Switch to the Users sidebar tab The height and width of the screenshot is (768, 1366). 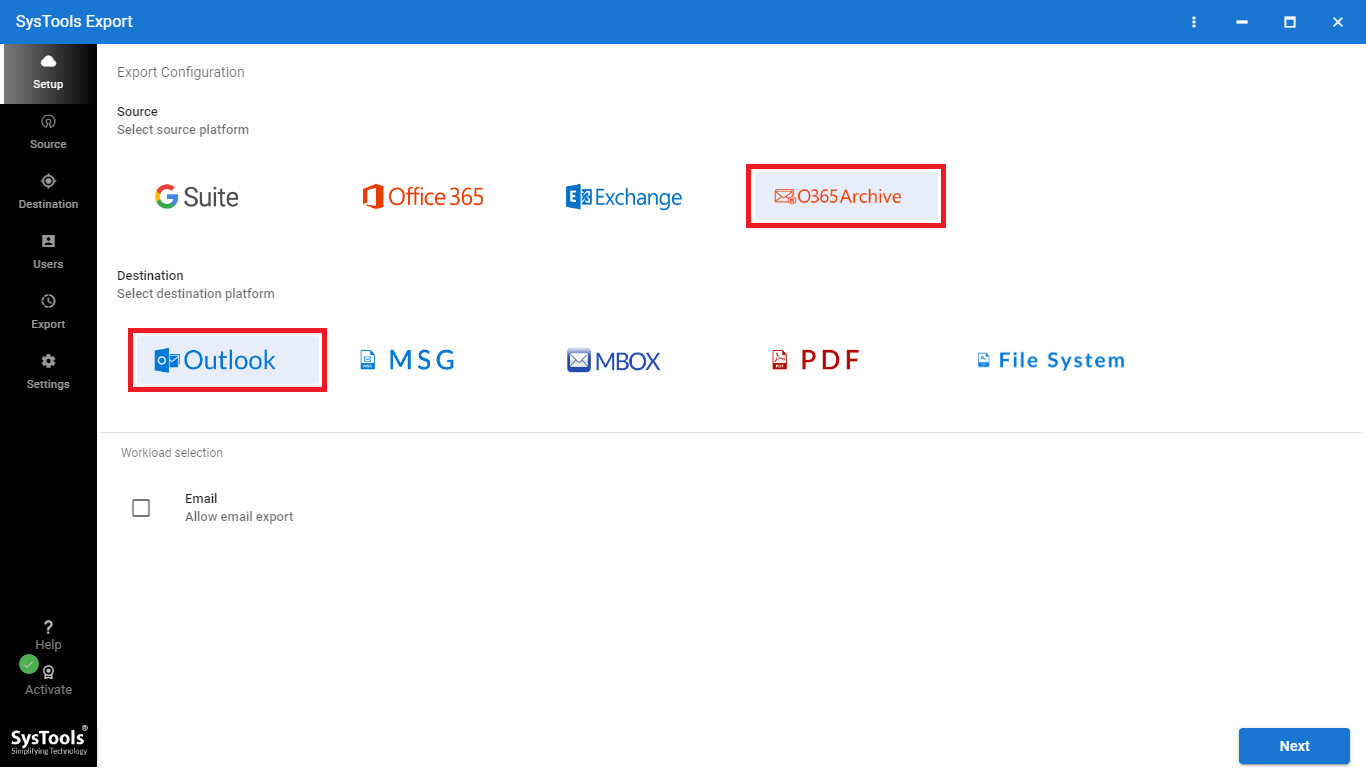coord(48,253)
